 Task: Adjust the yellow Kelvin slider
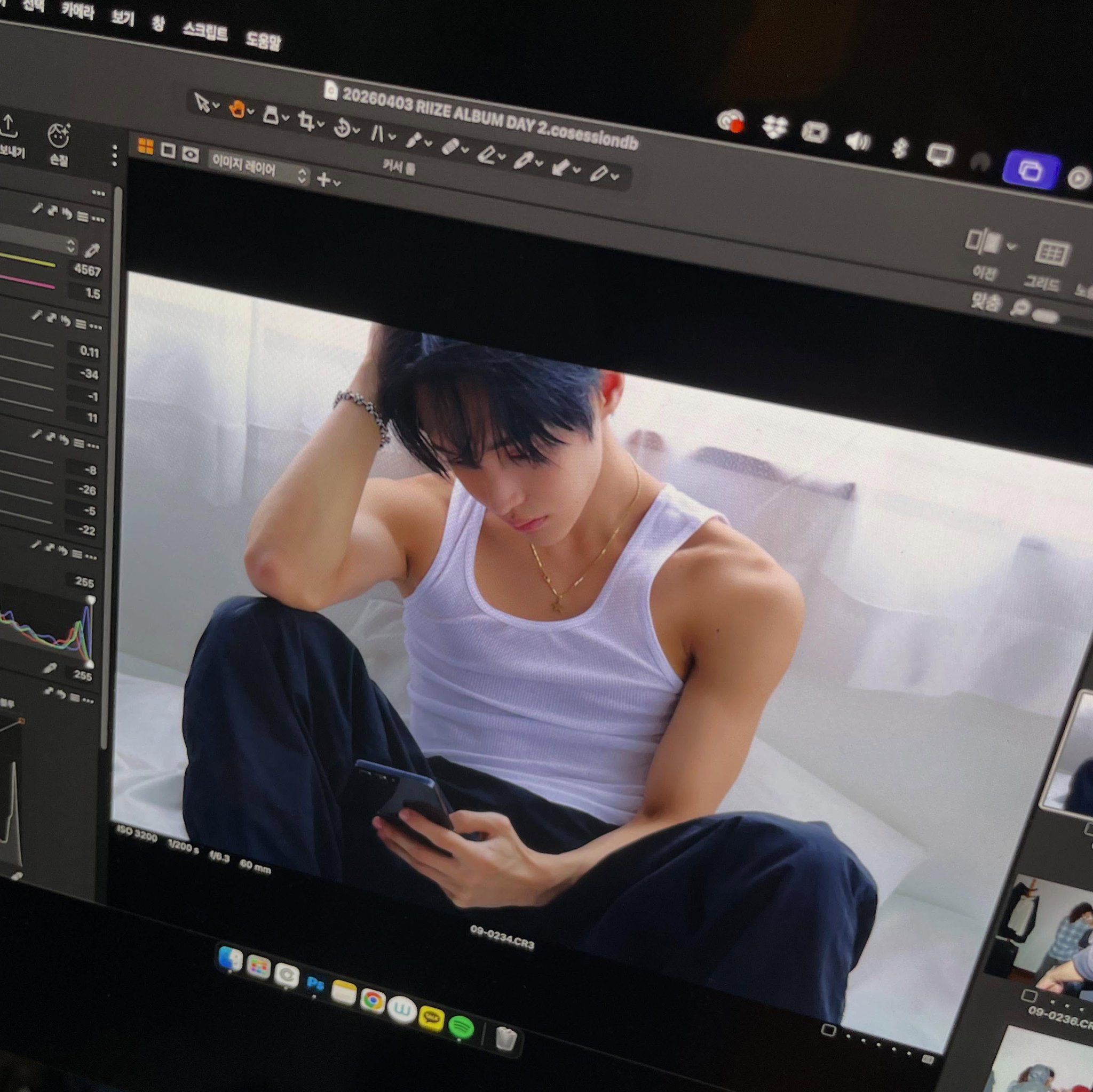coord(28,260)
